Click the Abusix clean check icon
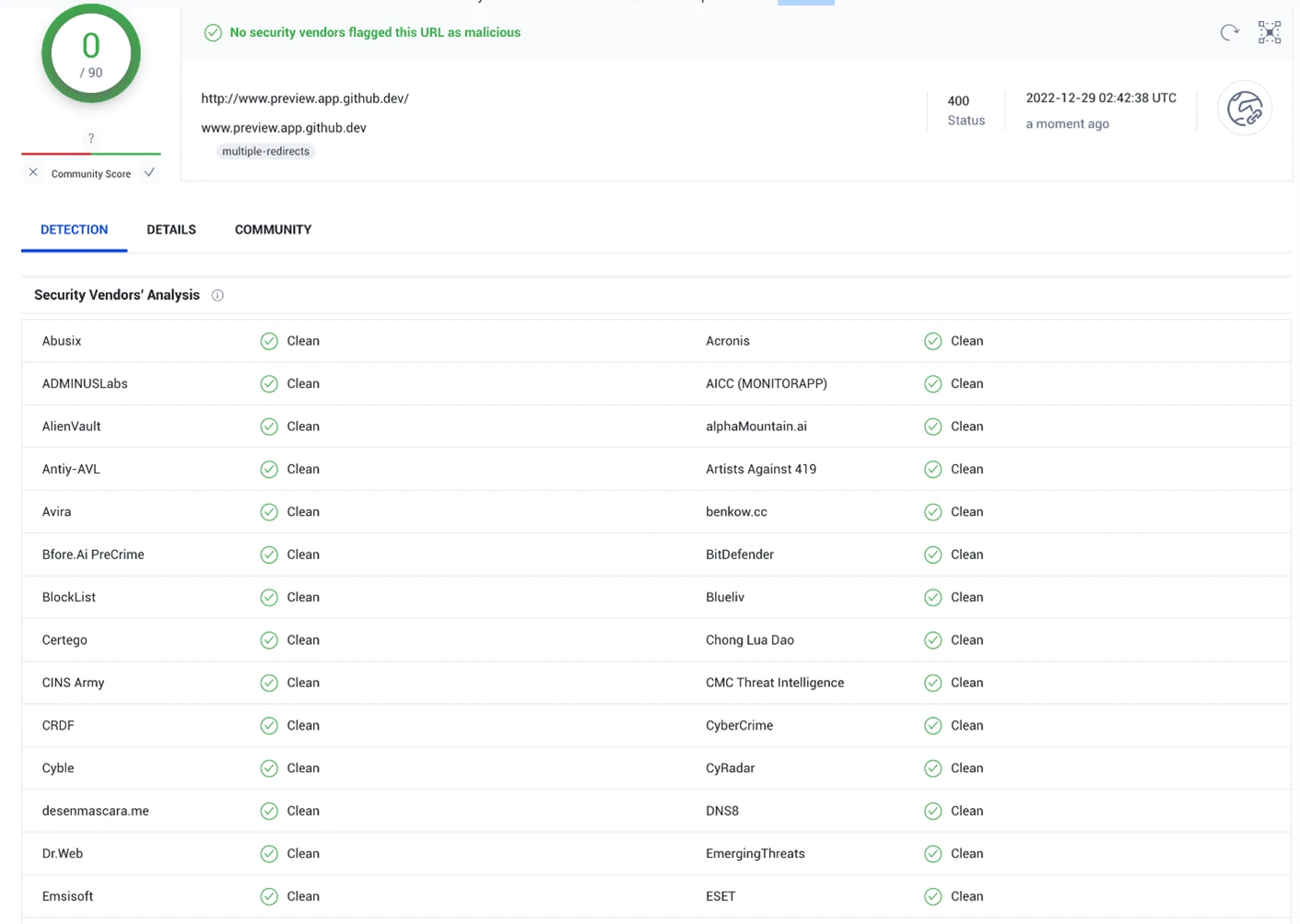 pos(269,342)
